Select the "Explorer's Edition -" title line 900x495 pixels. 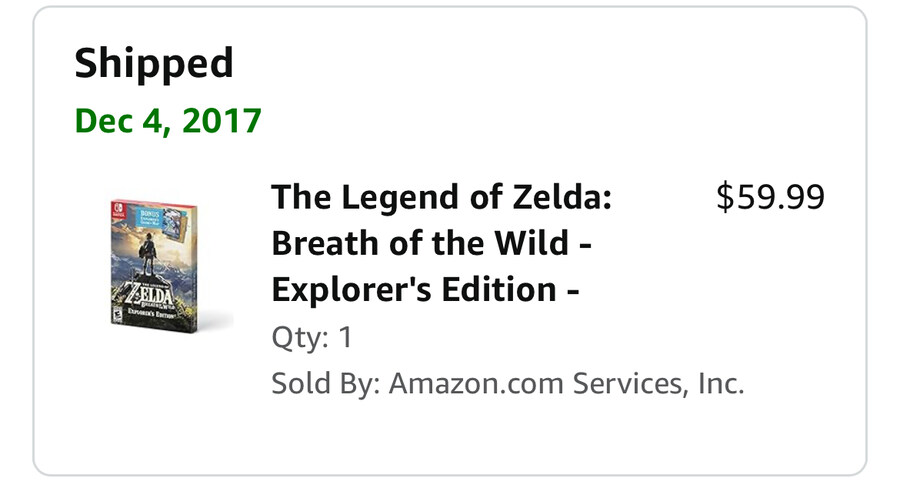[426, 289]
